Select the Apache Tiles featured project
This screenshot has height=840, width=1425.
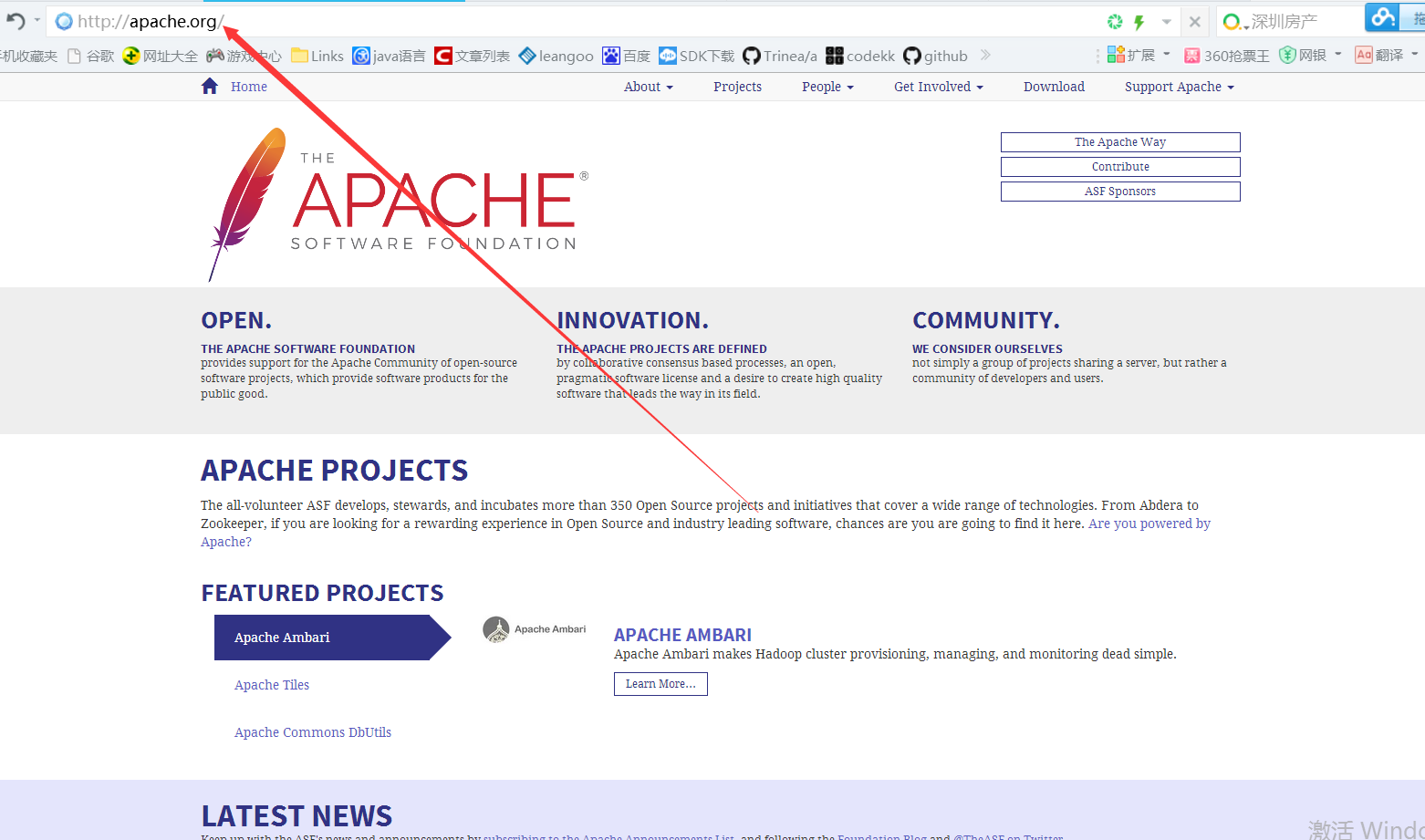pos(272,685)
